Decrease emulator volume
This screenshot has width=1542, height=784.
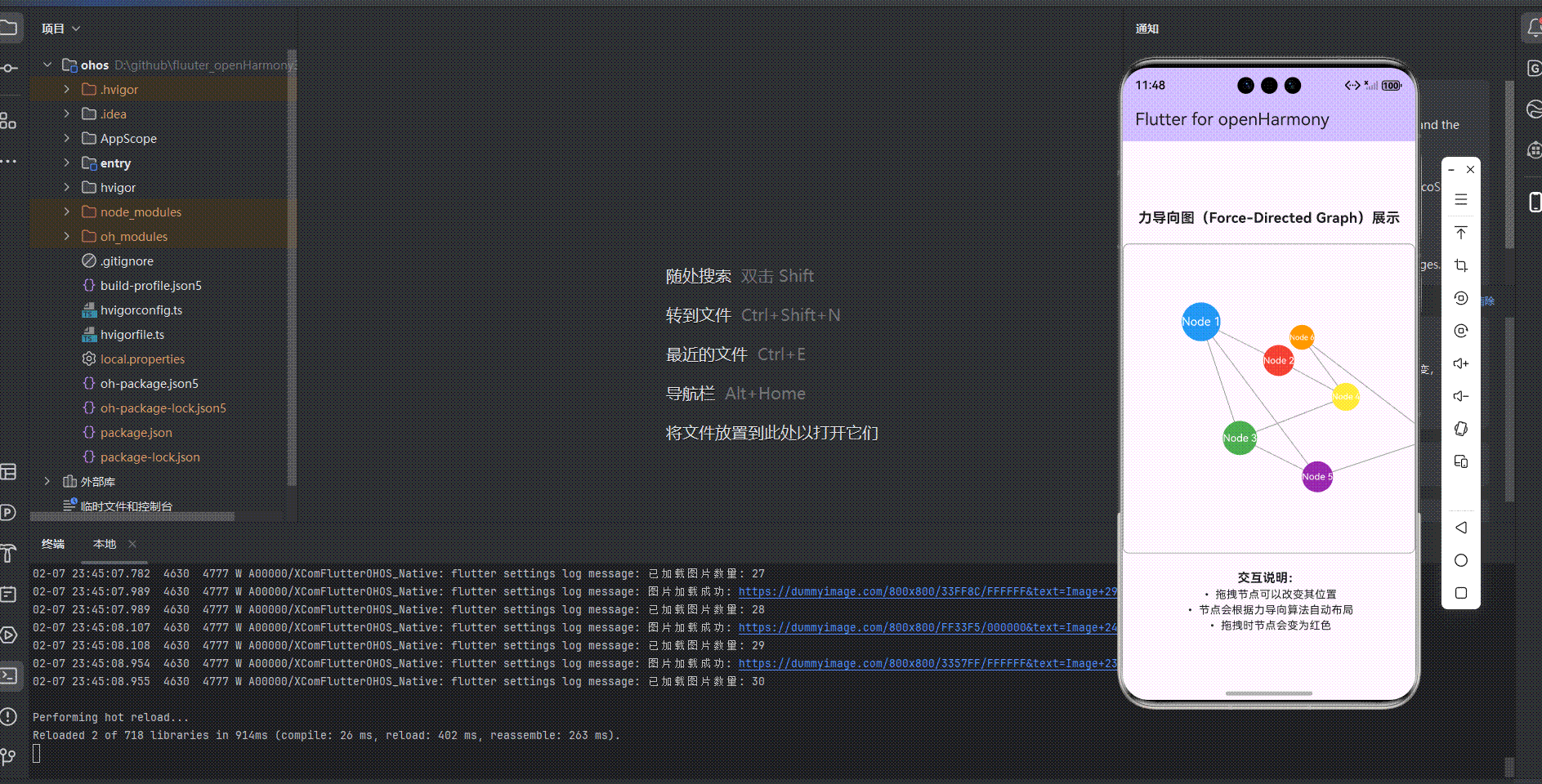(x=1461, y=396)
